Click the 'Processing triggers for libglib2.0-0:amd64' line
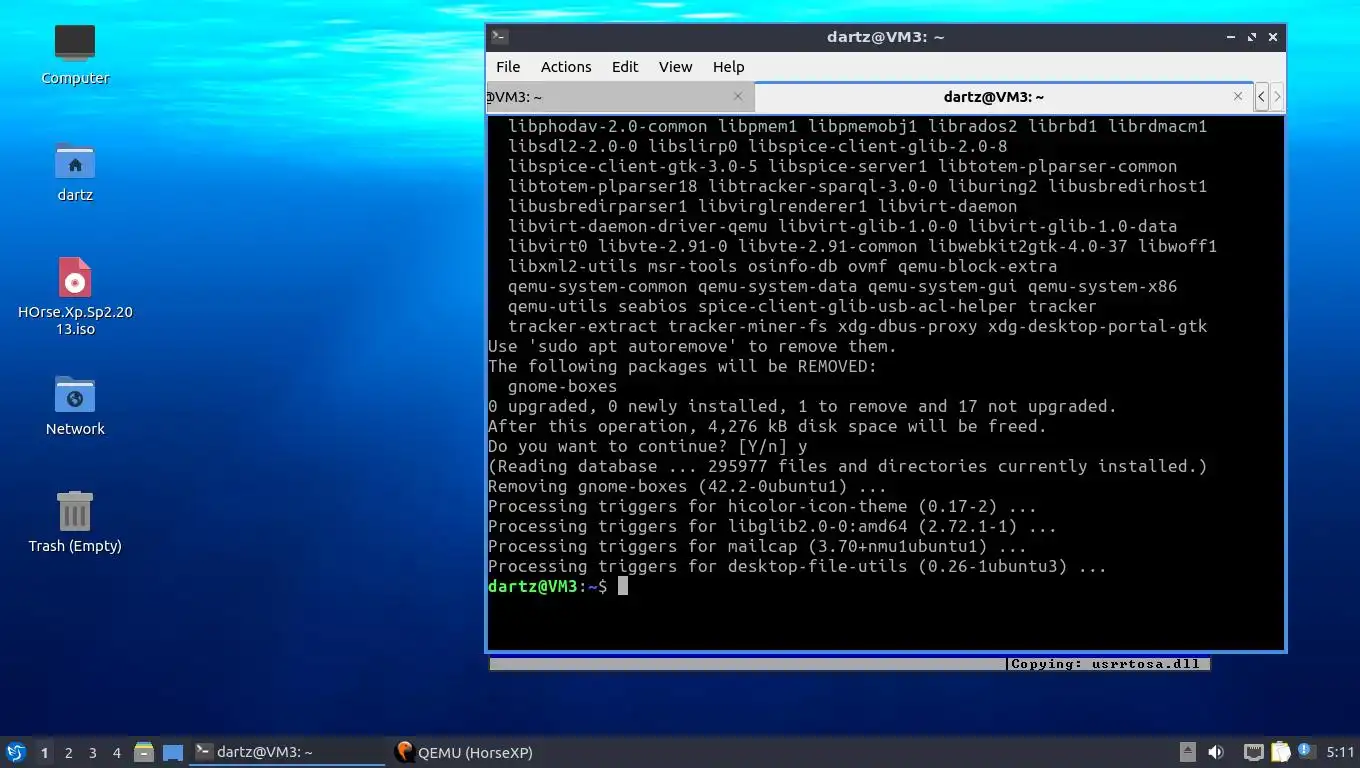1360x768 pixels. 772,526
